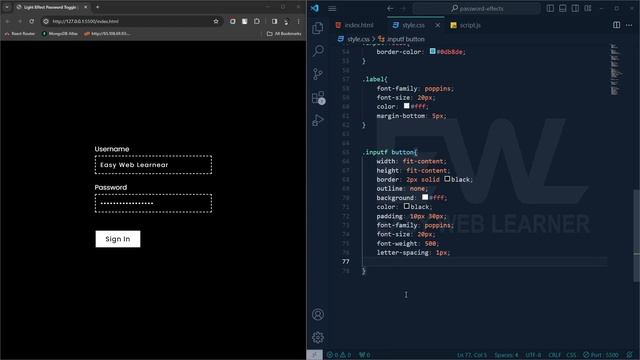Open the browser extensions puzzle icon
Viewport: 640px width, 360px height.
(257, 21)
